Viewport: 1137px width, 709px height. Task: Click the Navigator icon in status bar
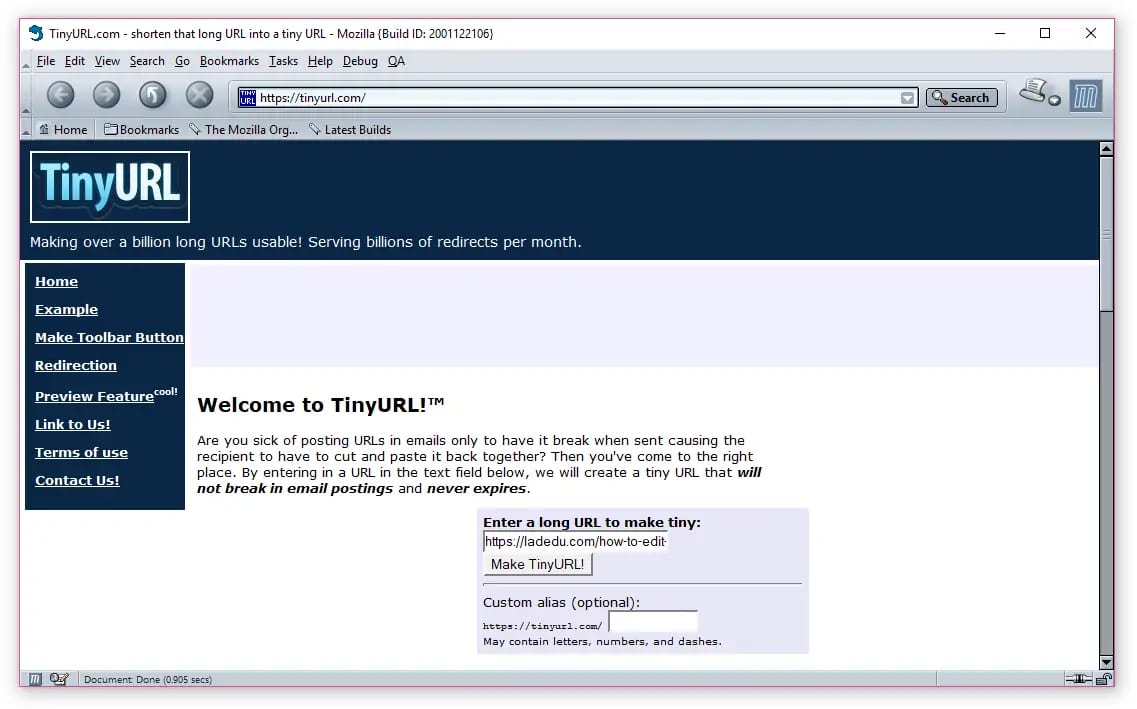[x=35, y=679]
